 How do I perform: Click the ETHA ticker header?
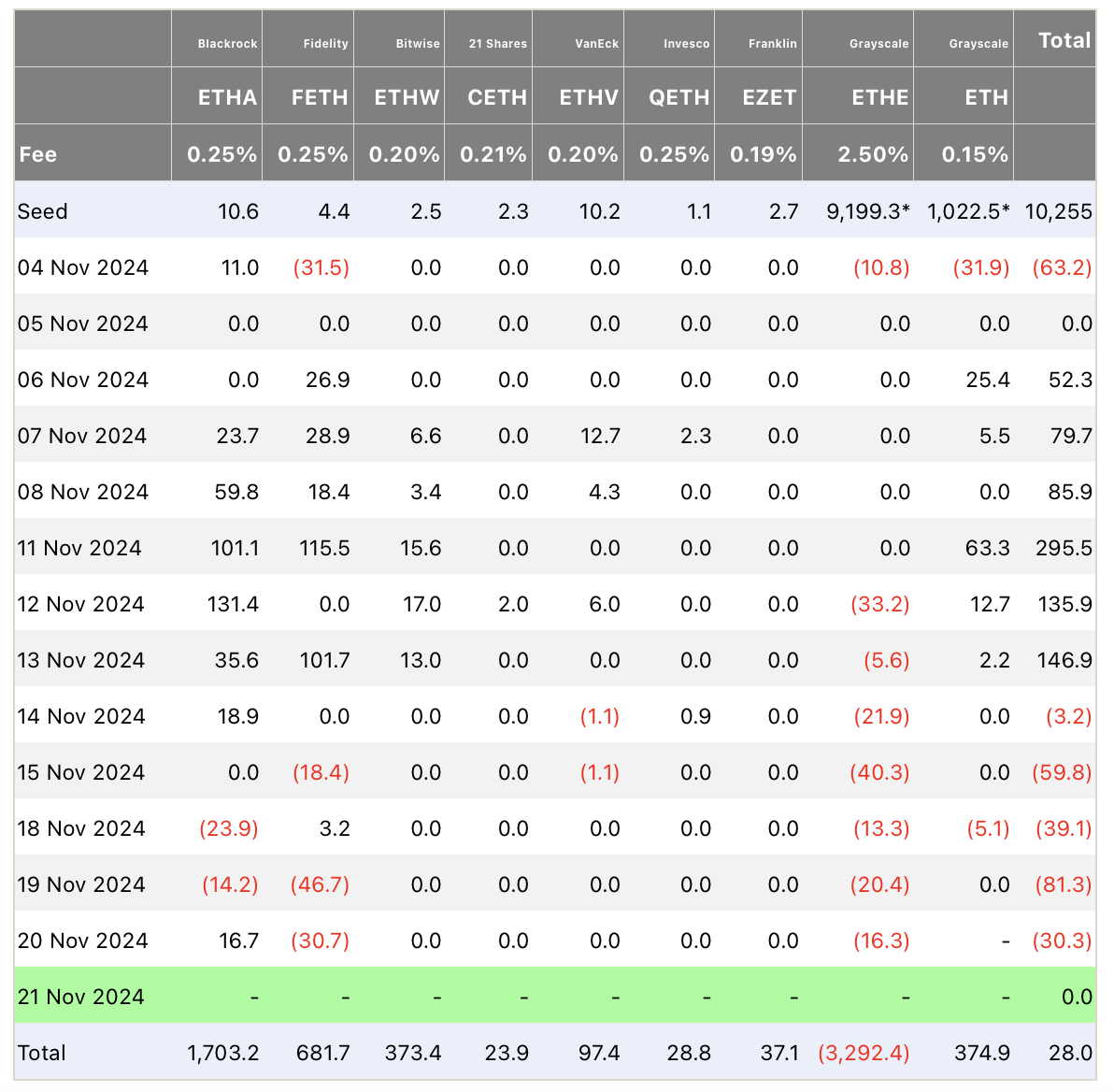point(227,97)
